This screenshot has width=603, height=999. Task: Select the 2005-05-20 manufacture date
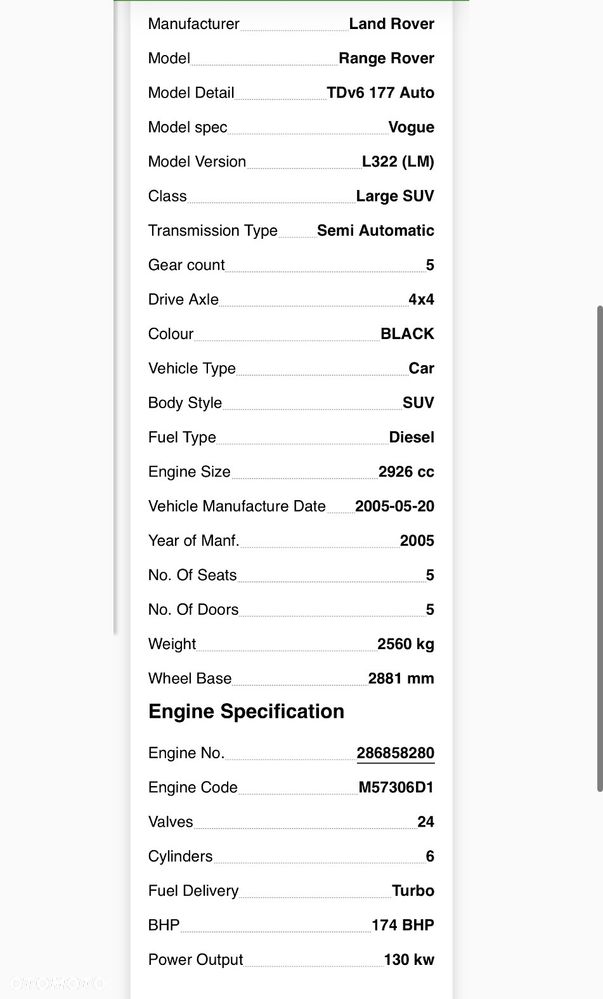tap(395, 506)
